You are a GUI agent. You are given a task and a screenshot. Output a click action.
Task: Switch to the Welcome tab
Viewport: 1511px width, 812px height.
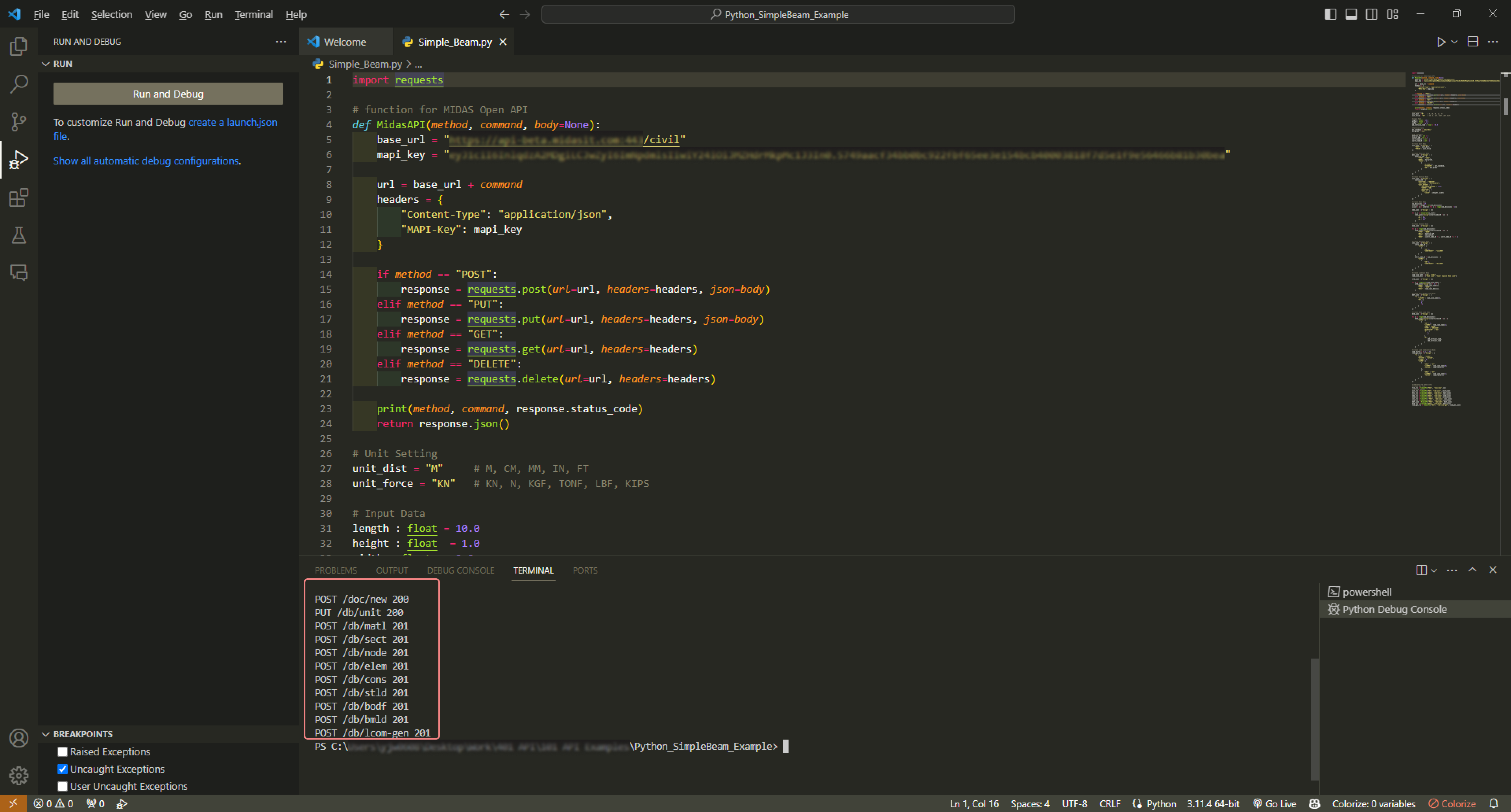point(345,42)
